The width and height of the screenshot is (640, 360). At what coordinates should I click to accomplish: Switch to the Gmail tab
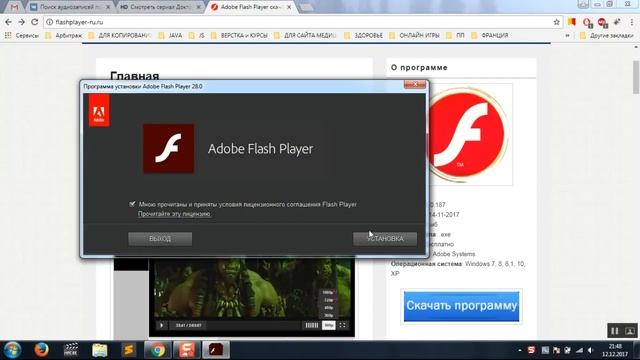coord(14,7)
